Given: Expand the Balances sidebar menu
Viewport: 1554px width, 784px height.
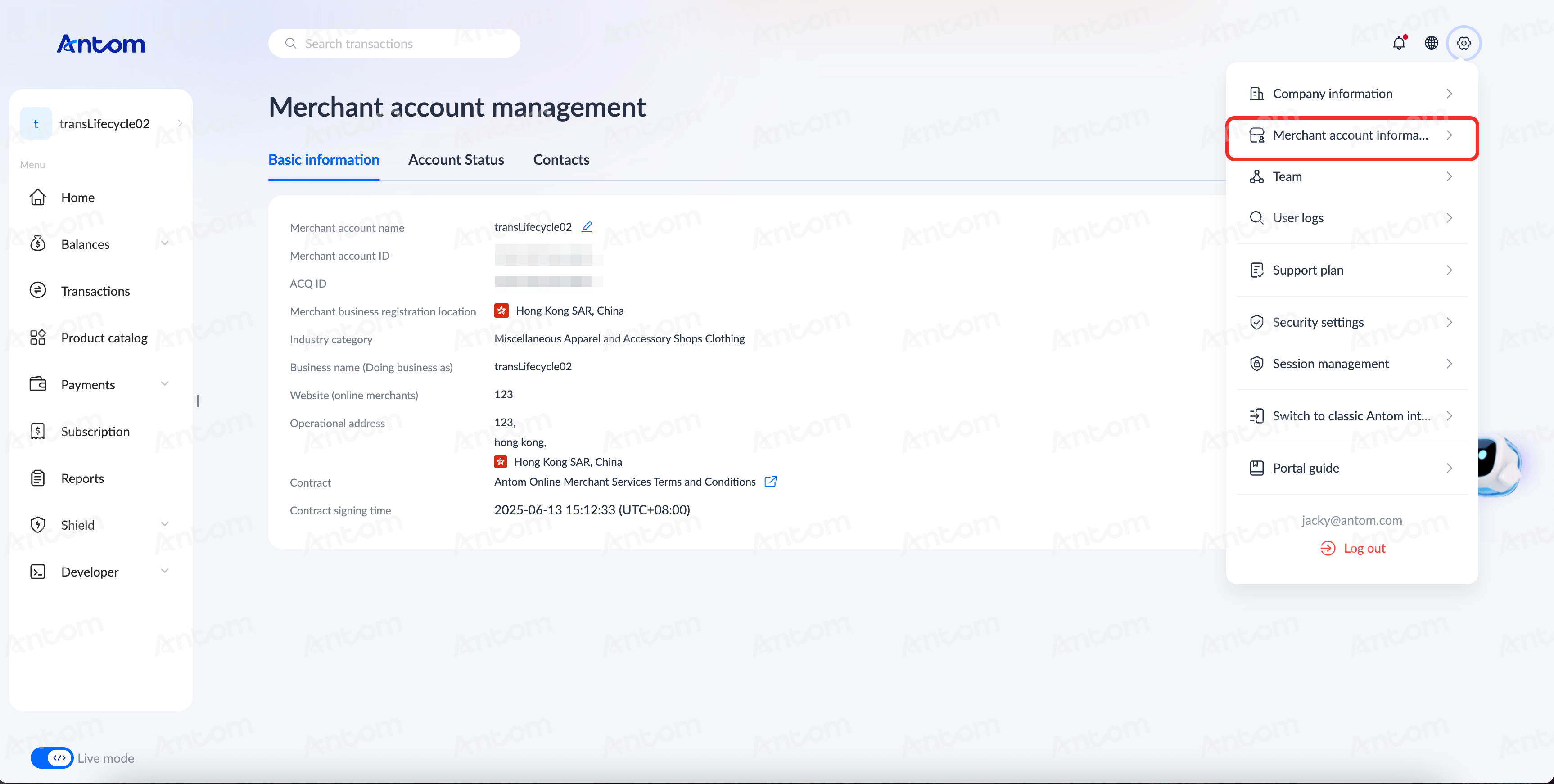Looking at the screenshot, I should 165,243.
